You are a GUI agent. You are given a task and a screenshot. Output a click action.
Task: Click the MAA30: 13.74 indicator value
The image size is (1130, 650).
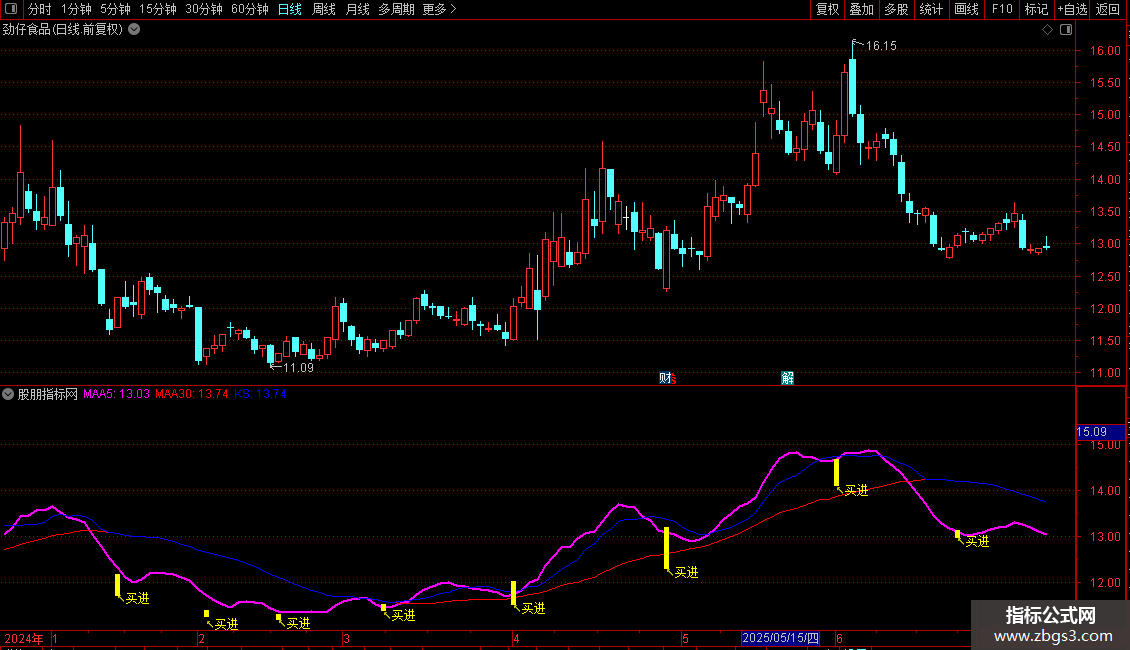(x=192, y=394)
